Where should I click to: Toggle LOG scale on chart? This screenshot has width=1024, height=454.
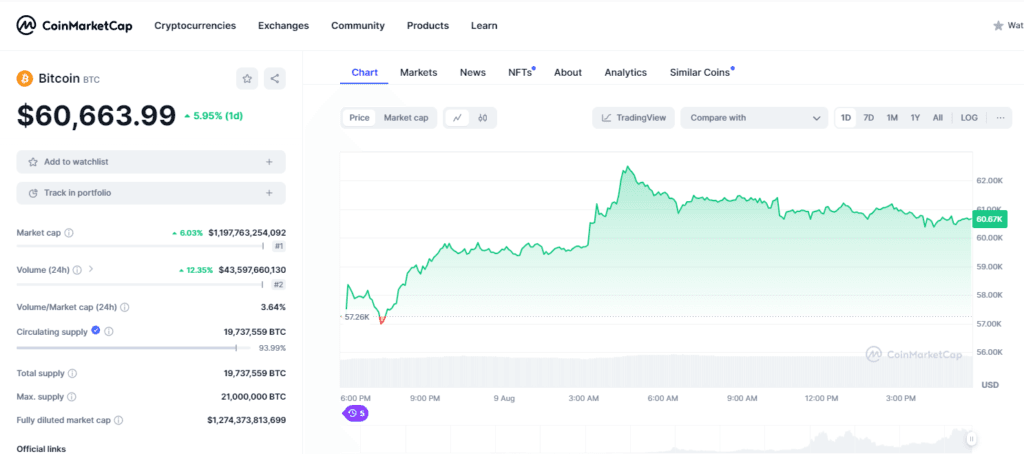pyautogui.click(x=969, y=118)
